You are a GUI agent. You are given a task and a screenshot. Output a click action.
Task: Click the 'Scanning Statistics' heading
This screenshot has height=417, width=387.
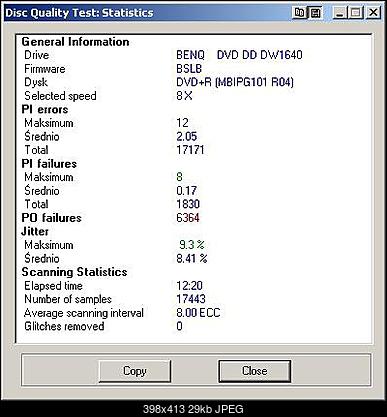pos(74,272)
